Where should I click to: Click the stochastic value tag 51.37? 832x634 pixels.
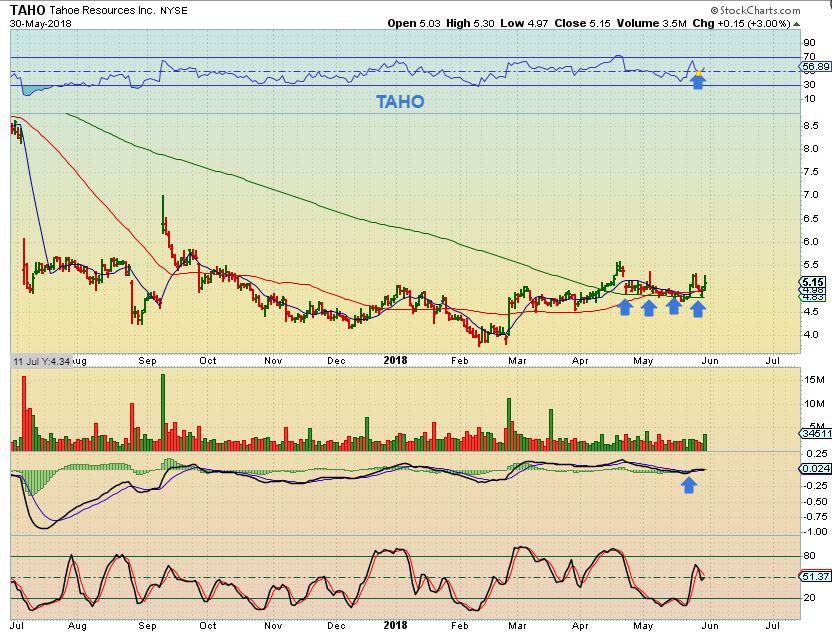tap(816, 577)
